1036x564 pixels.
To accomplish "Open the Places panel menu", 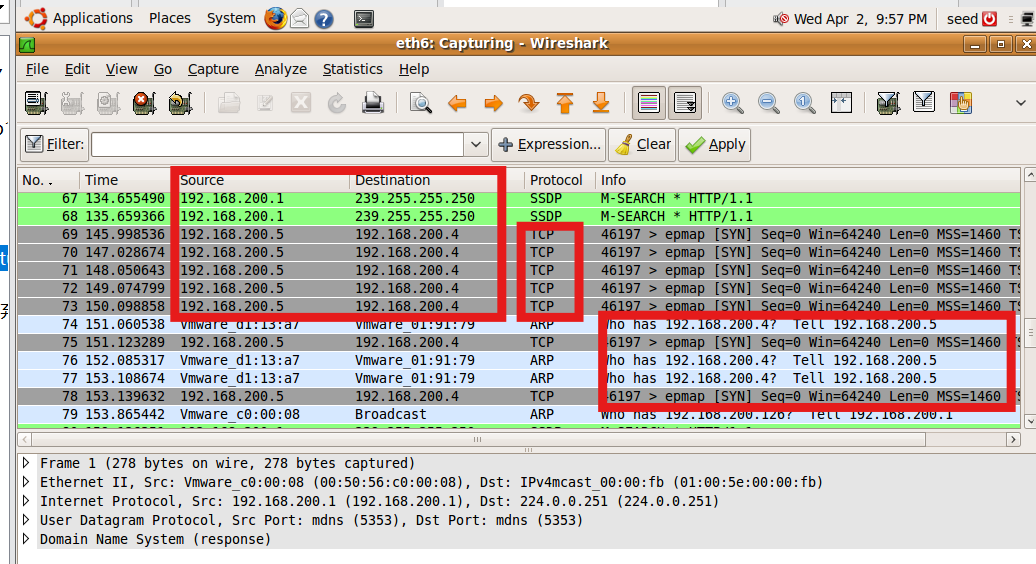I will [170, 18].
